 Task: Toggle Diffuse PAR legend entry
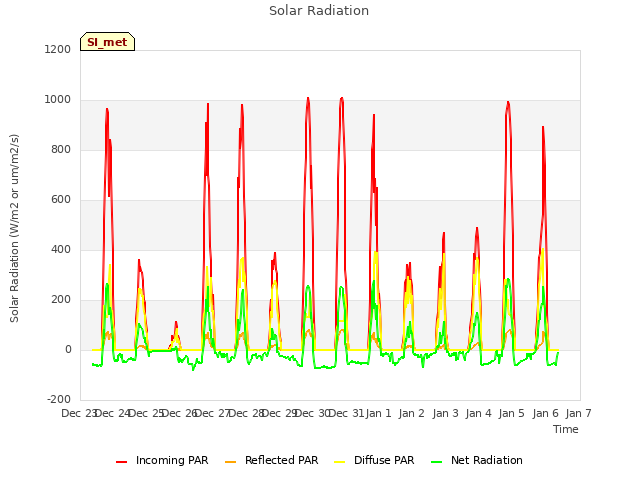pos(374,460)
